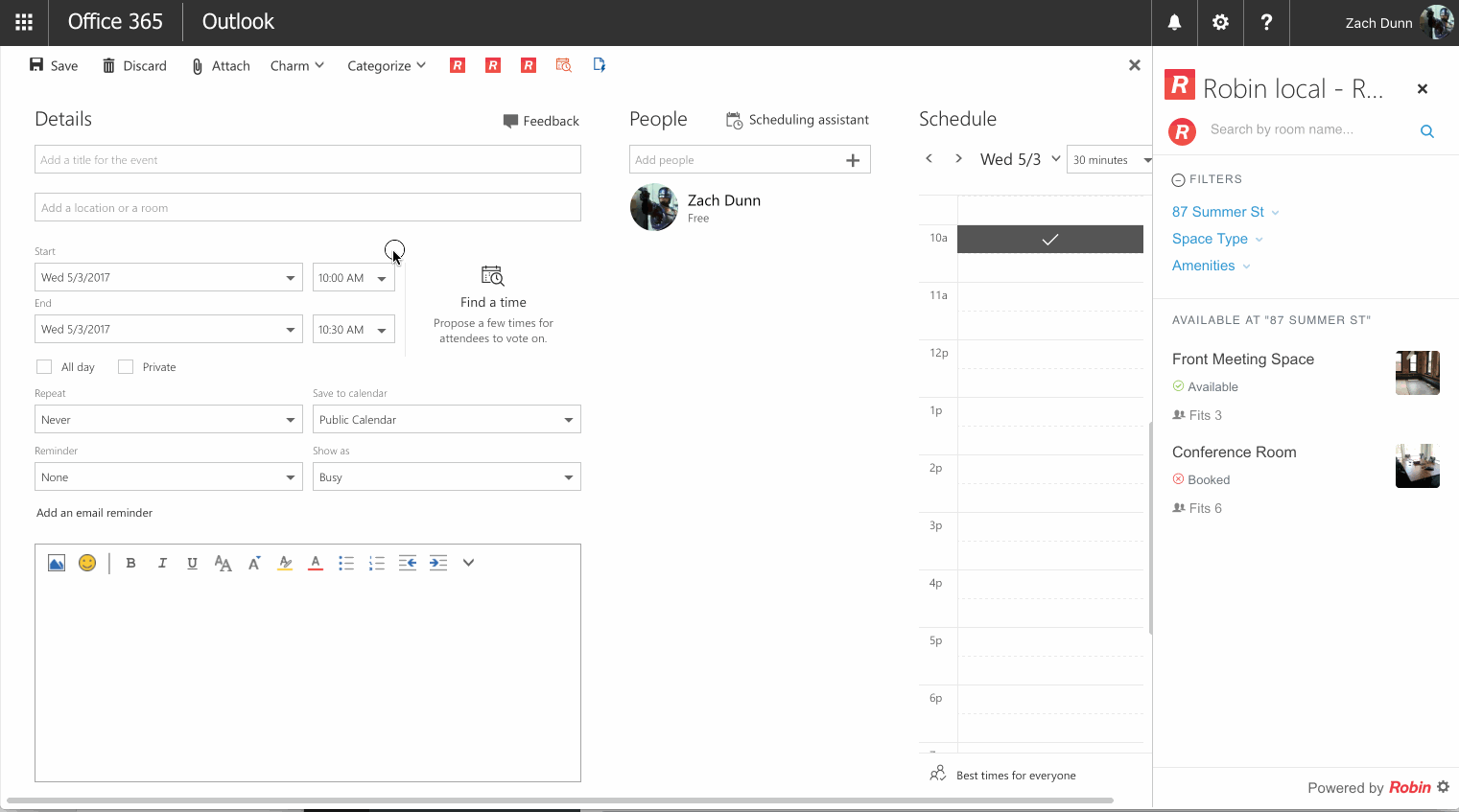Open the font size tool
The width and height of the screenshot is (1459, 812).
pos(224,563)
